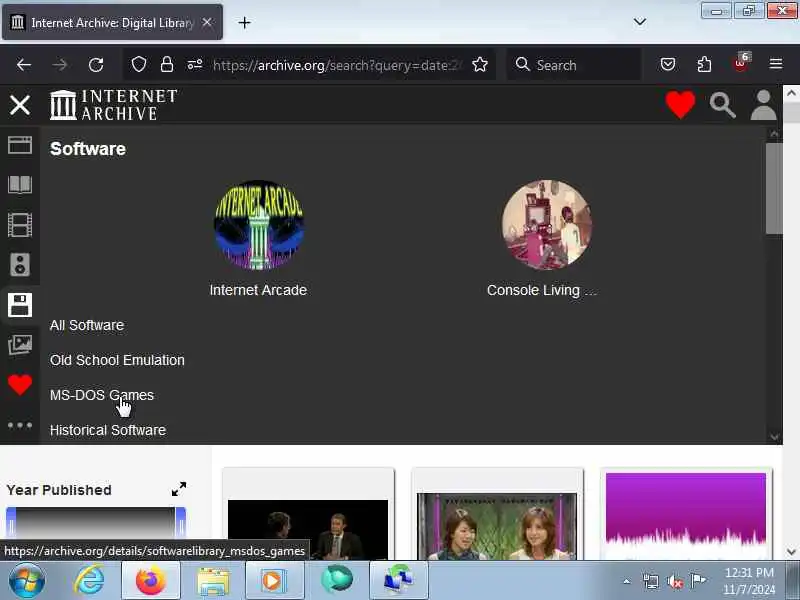Adjust right handle of year slider
The image size is (800, 600).
180,522
